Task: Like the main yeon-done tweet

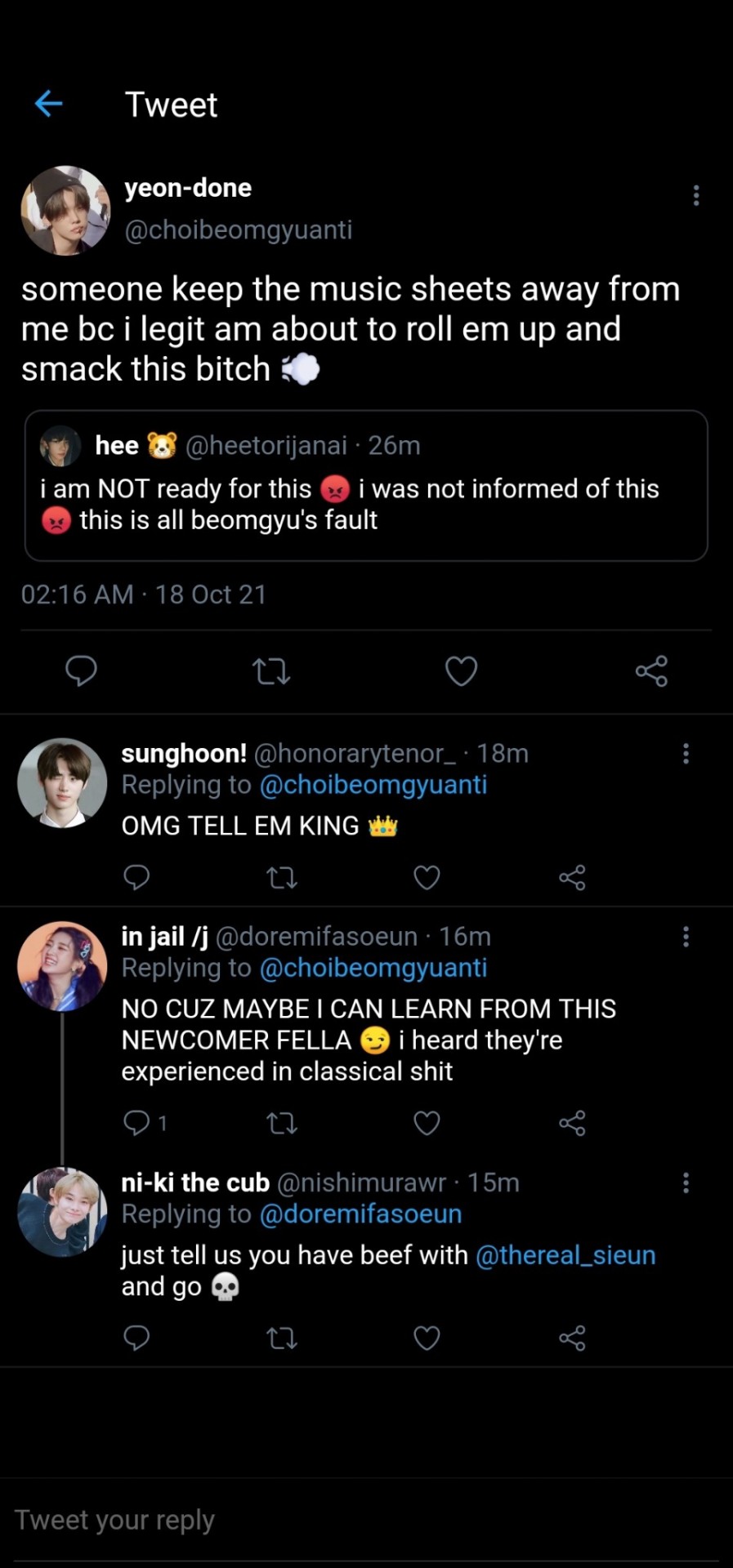Action: [x=461, y=671]
